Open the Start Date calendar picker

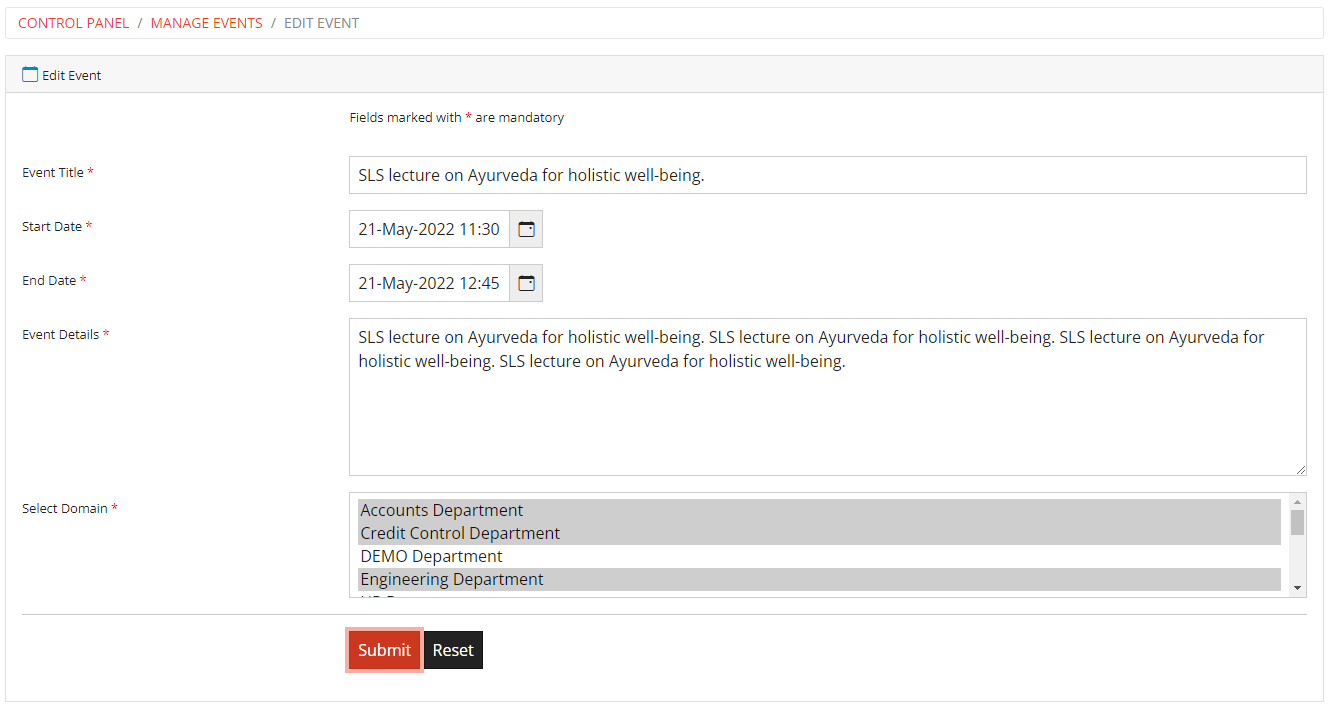[x=526, y=229]
